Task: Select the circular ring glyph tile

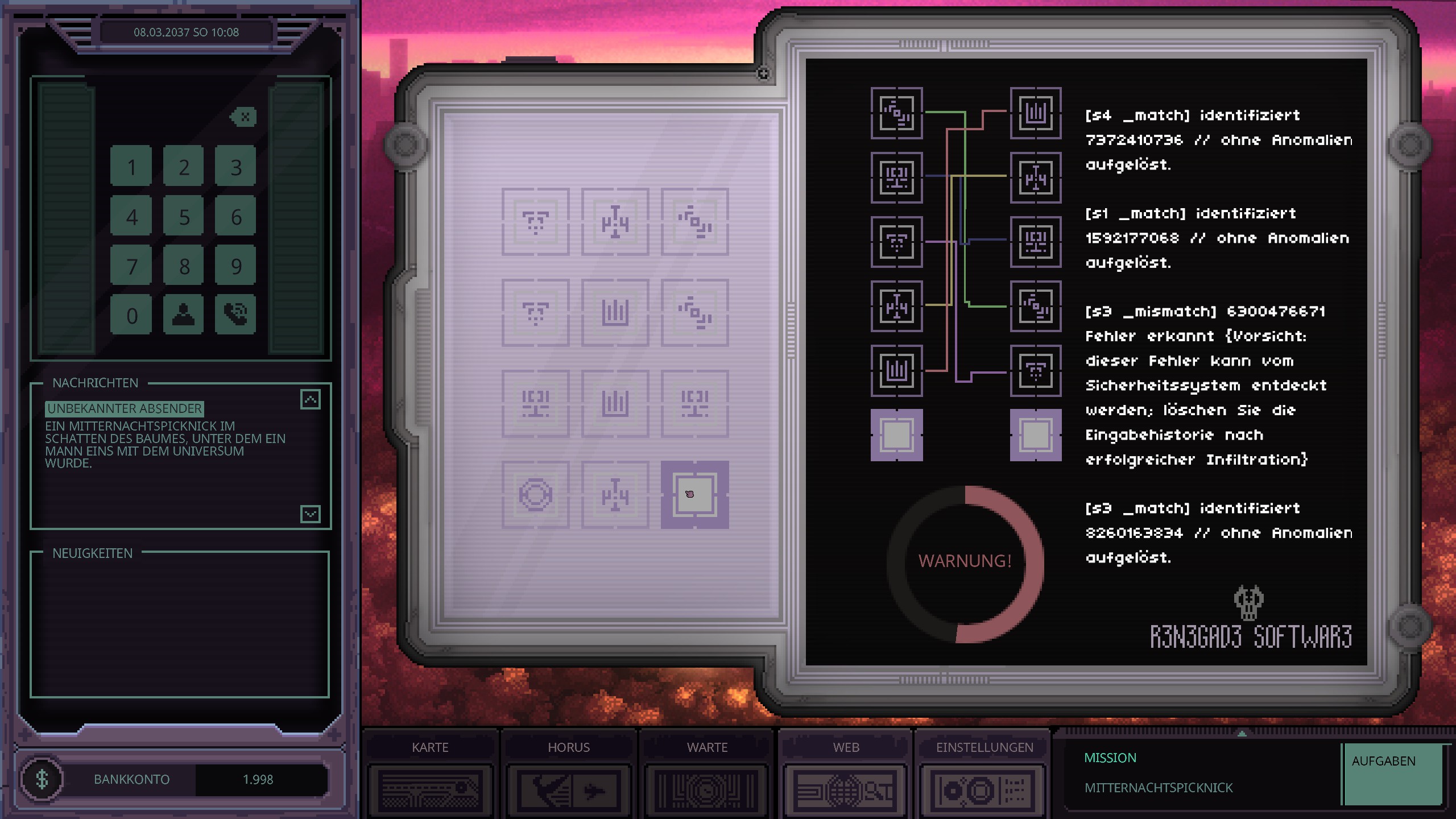Action: 535,495
